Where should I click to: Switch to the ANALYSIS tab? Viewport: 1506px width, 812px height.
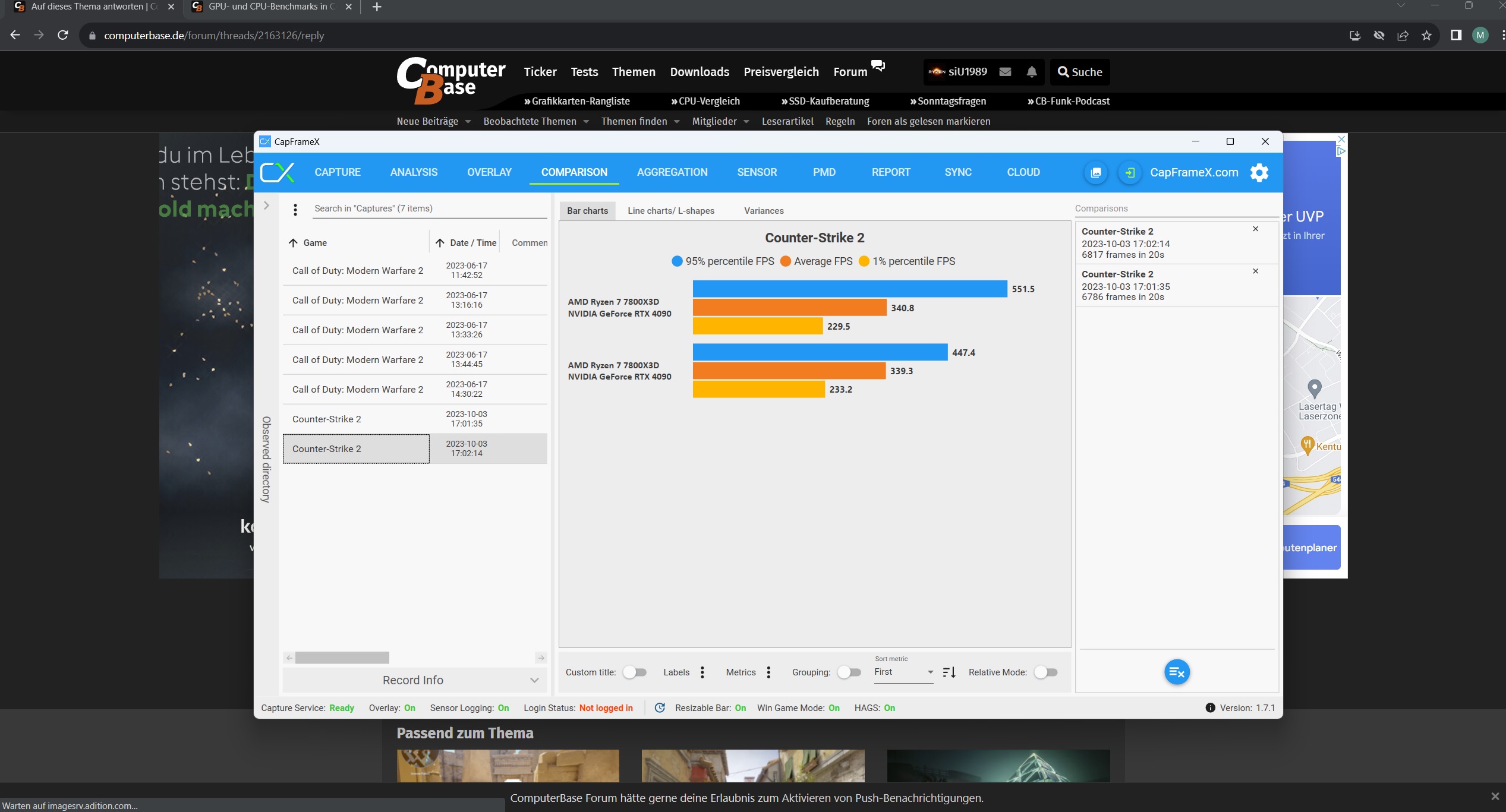pyautogui.click(x=414, y=172)
